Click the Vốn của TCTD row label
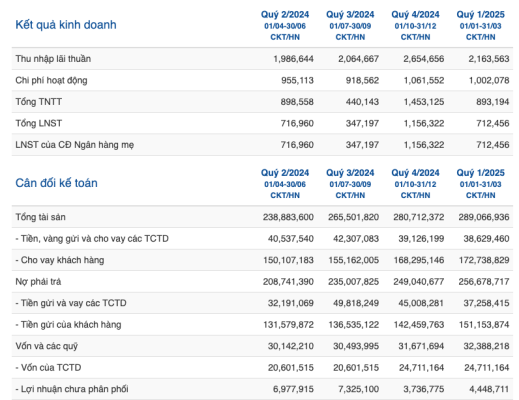The width and height of the screenshot is (519, 400). pyautogui.click(x=48, y=367)
